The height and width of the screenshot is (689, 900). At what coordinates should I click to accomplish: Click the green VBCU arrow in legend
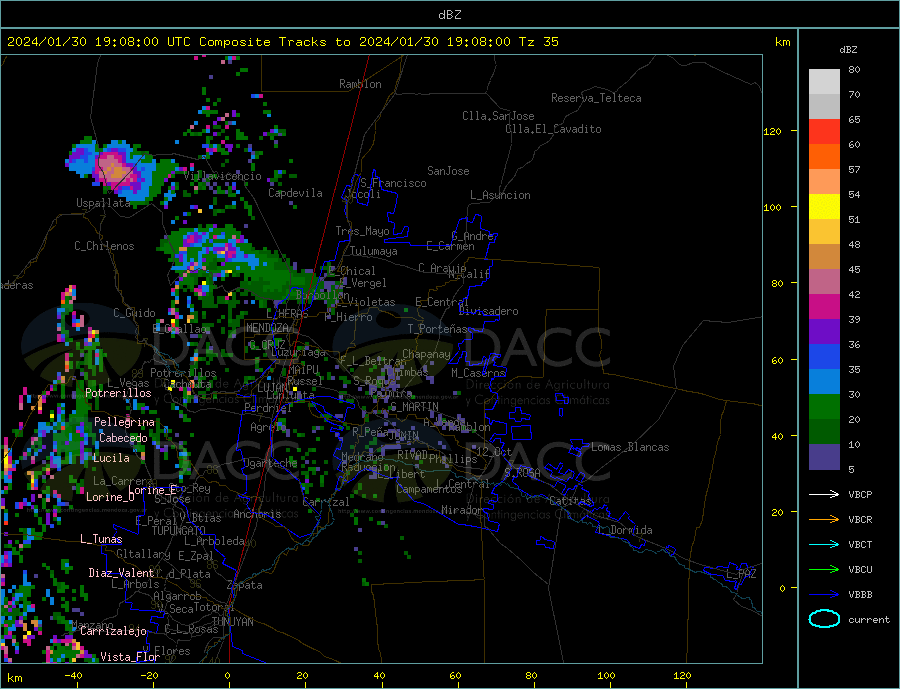[x=826, y=570]
